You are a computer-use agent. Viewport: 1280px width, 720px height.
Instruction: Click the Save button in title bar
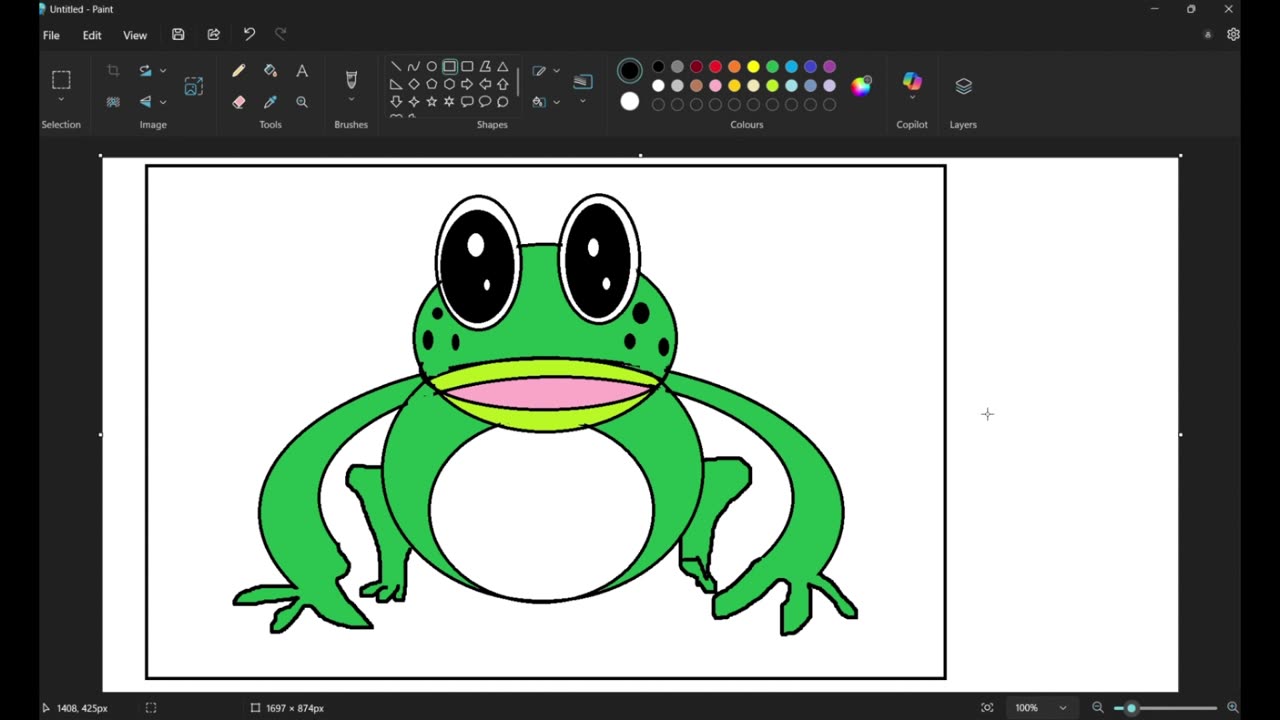tap(178, 34)
